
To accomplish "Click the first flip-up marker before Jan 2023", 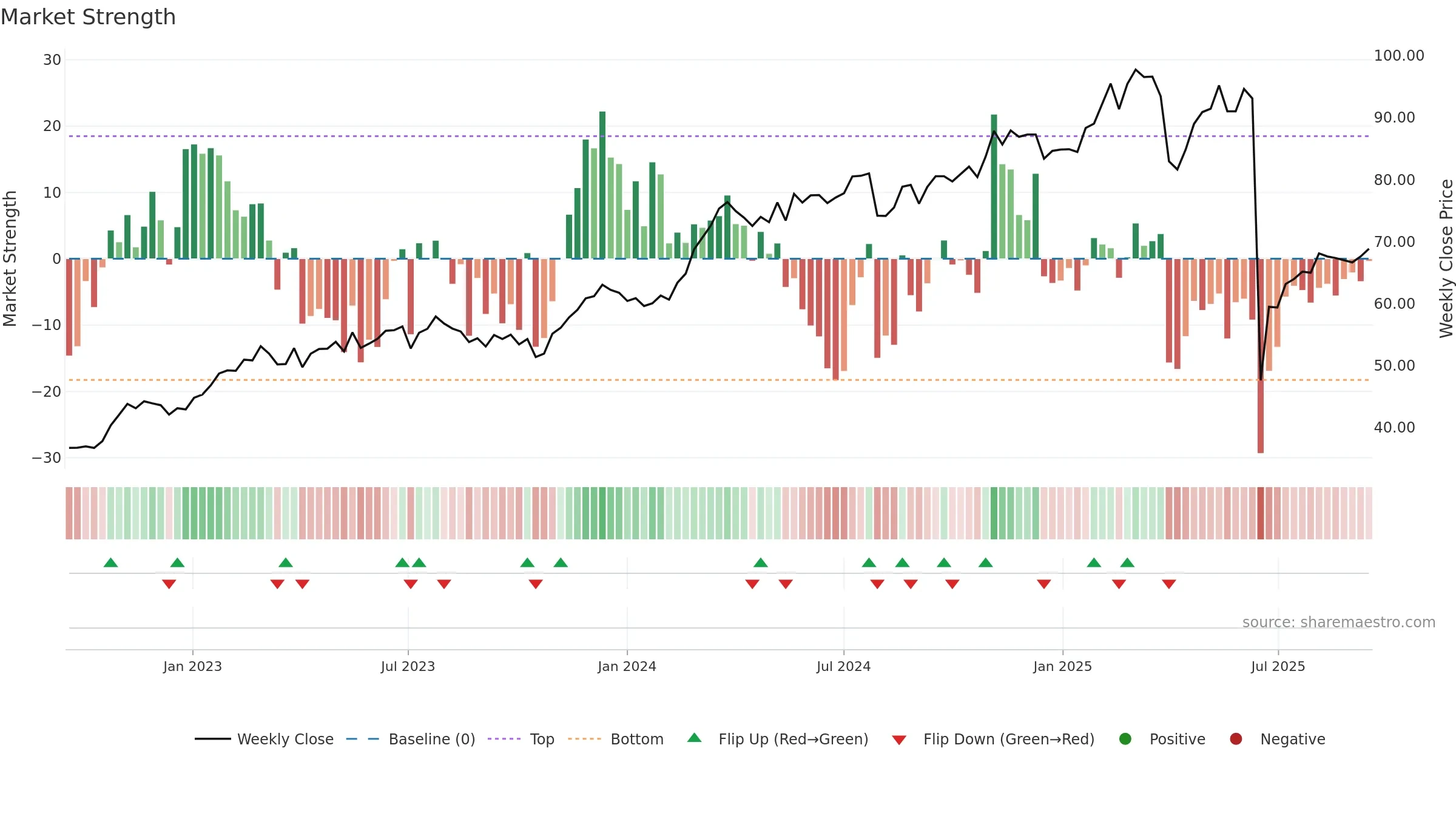I will click(110, 562).
